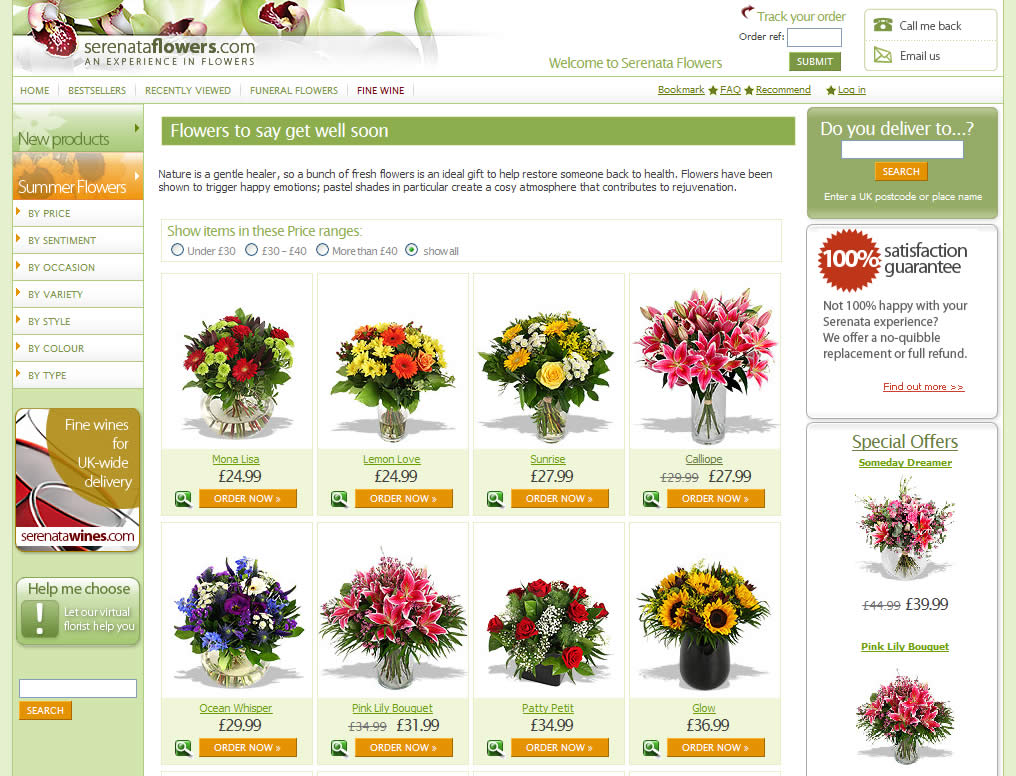Click the Pink Lily Bouquet special offer link
This screenshot has width=1016, height=776.
[x=905, y=646]
